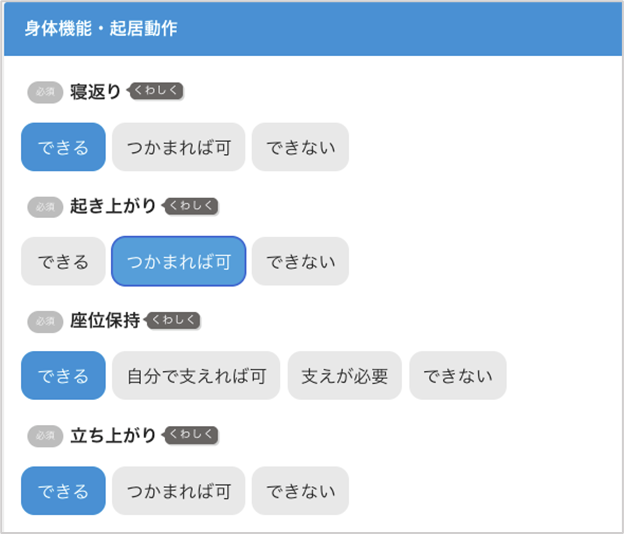Click the 必須 badge beside 座位保持
This screenshot has width=624, height=534.
pos(45,321)
